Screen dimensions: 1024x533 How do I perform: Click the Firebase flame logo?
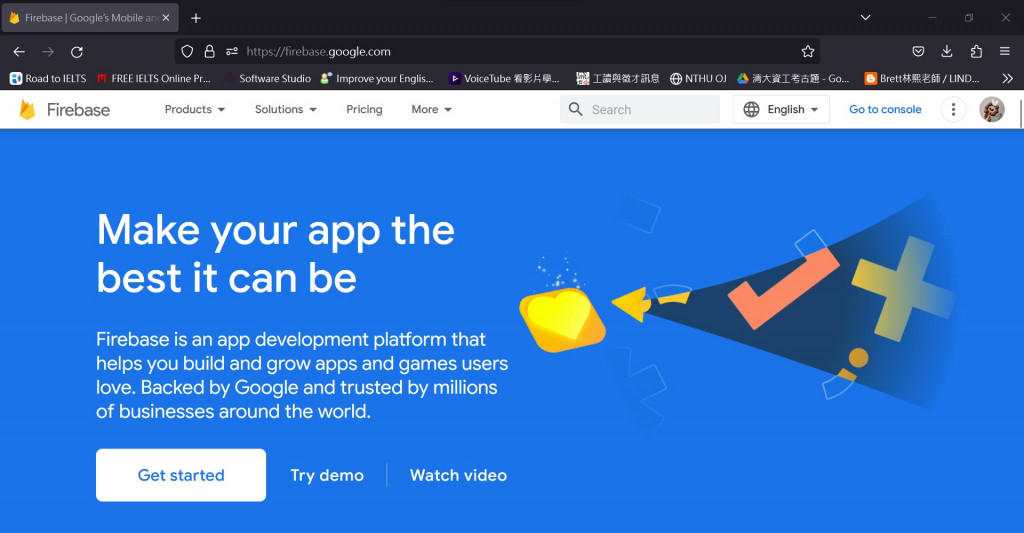click(x=27, y=110)
